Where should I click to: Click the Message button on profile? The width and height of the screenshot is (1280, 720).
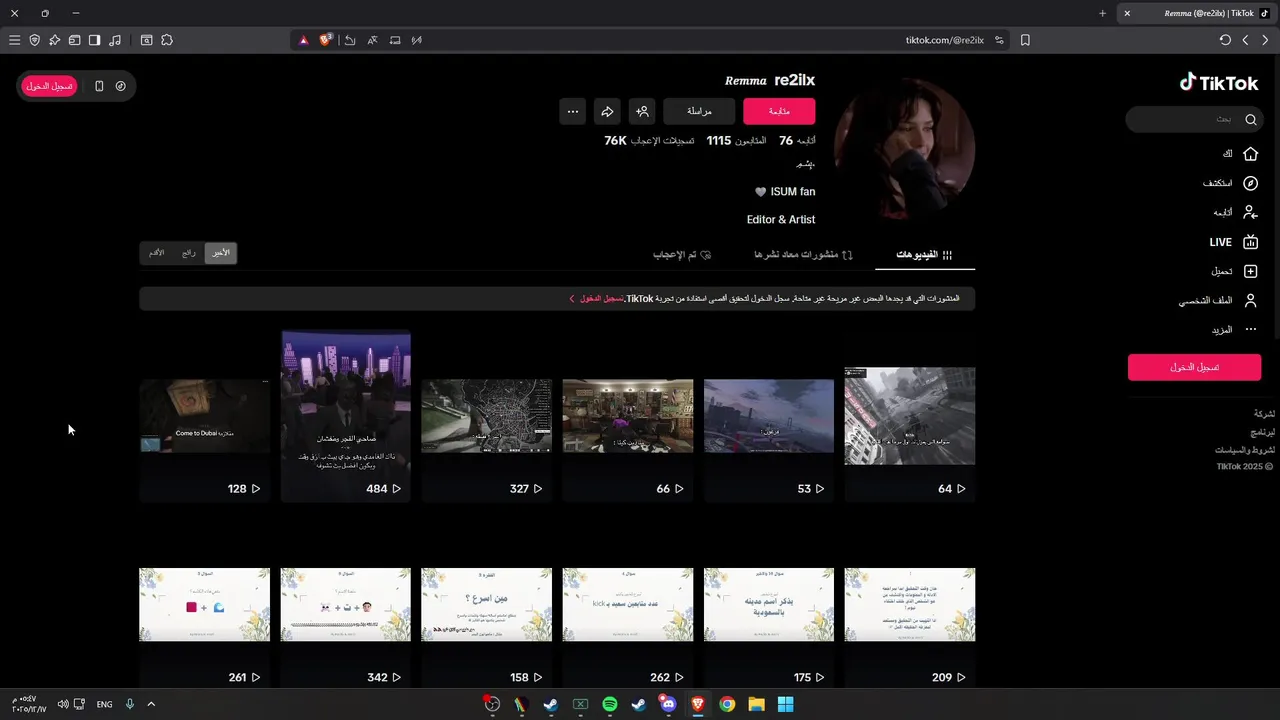point(699,111)
